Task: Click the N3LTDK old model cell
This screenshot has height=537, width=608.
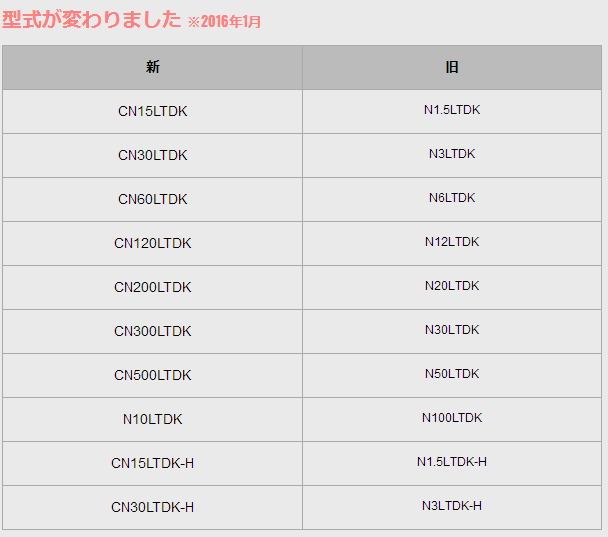Action: (452, 154)
